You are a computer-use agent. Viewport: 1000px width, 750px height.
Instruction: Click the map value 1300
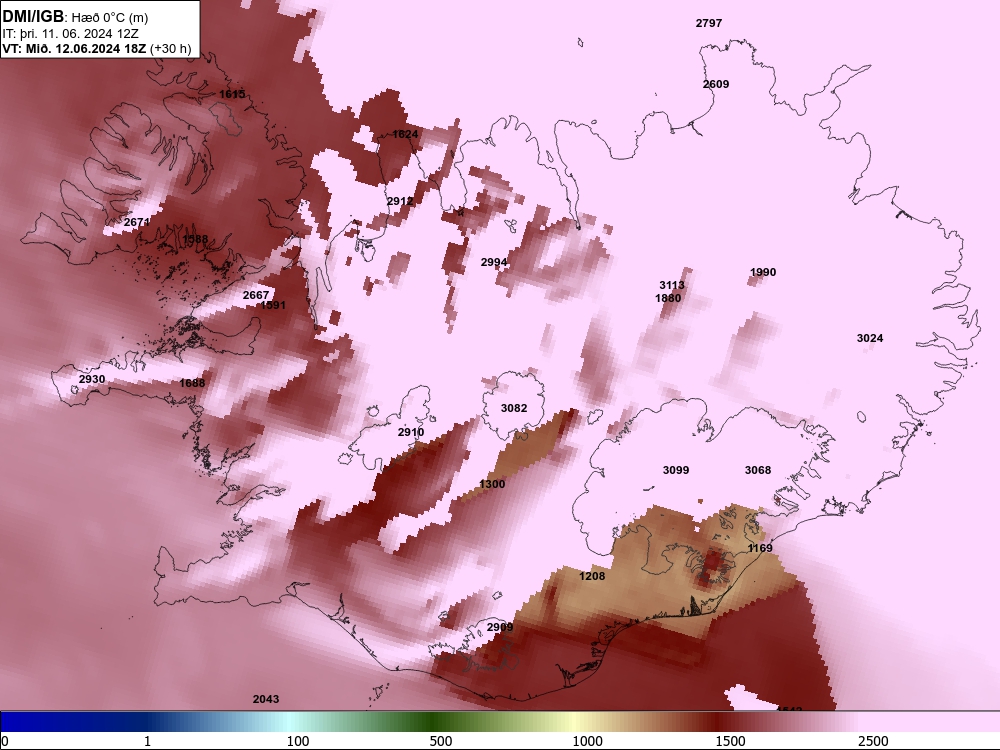(492, 484)
